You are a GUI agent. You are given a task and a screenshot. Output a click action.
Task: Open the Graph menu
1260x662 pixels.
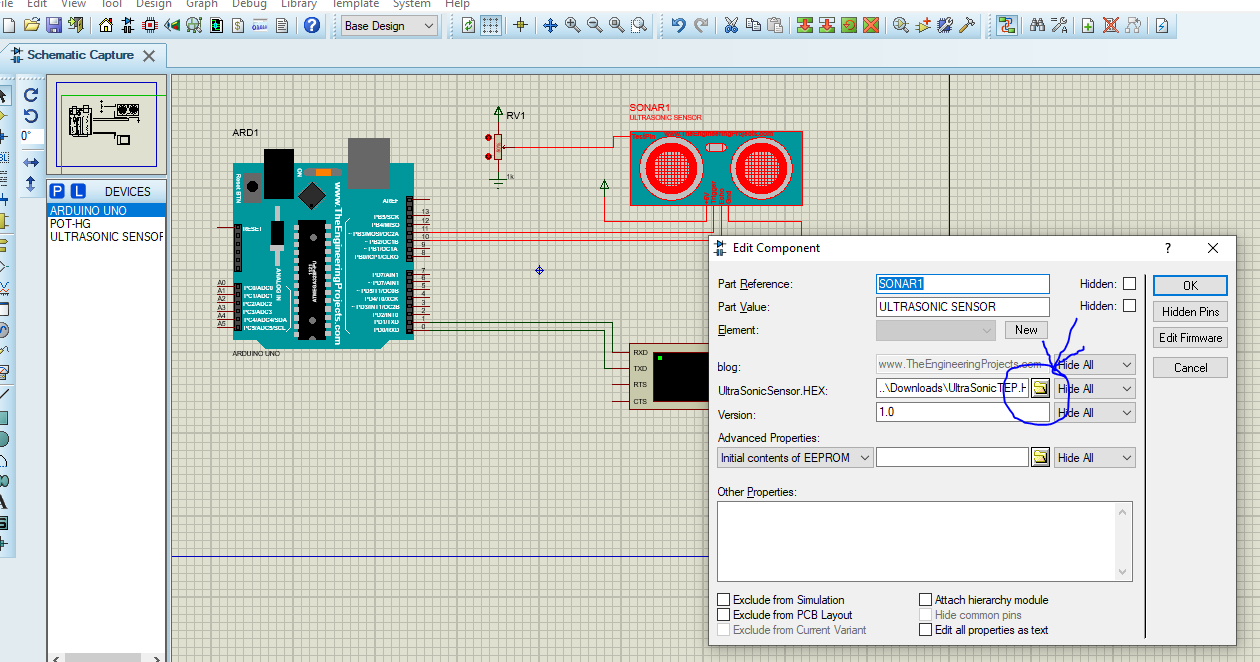(x=201, y=4)
